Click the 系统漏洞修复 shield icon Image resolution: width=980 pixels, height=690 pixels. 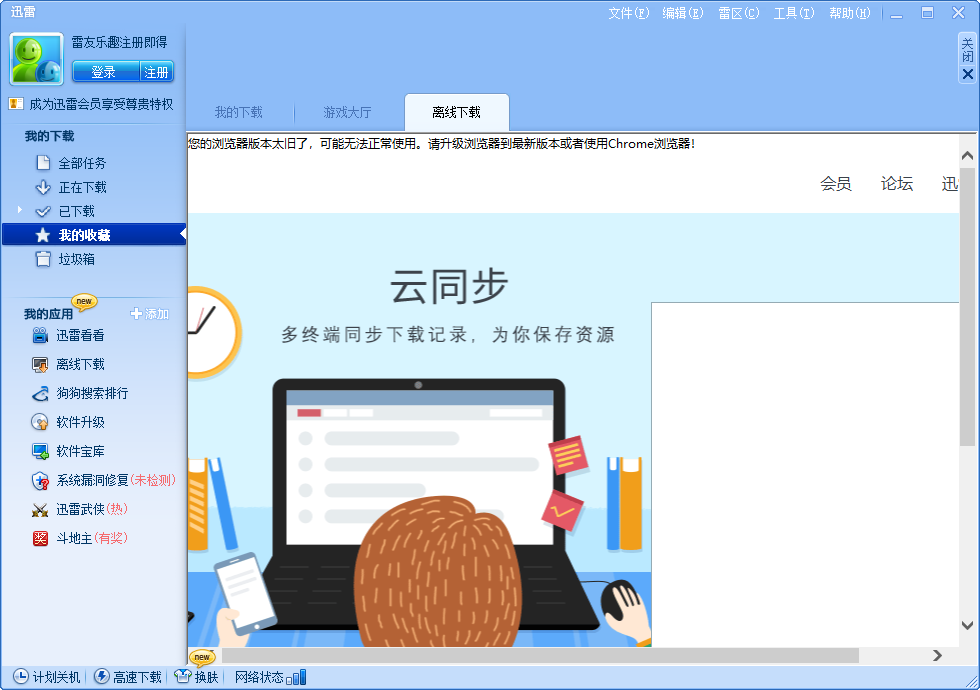40,481
